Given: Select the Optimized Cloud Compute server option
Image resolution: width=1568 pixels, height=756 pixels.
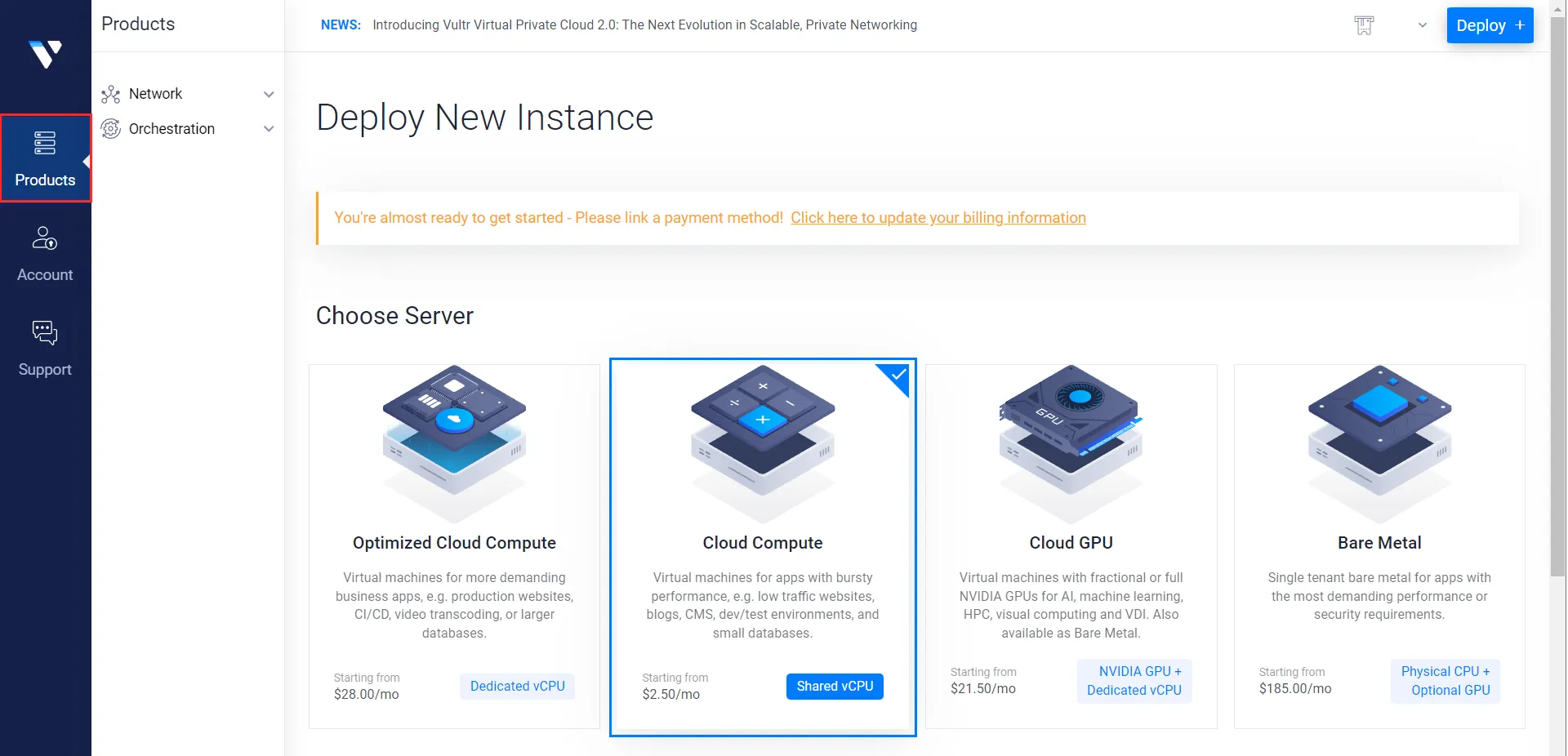Looking at the screenshot, I should pos(454,546).
